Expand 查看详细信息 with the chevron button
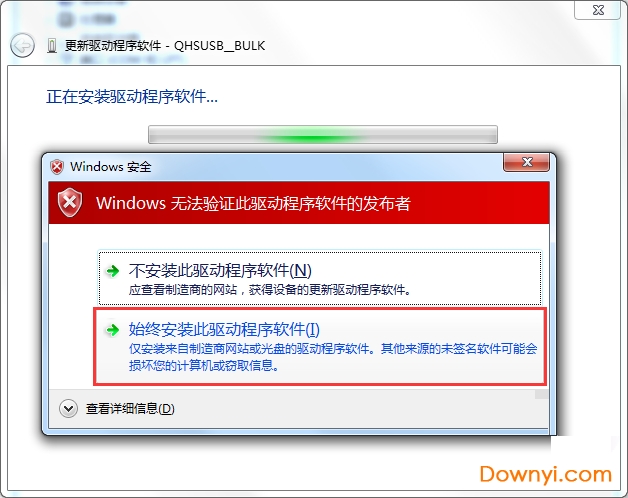The image size is (628, 498). pos(68,409)
